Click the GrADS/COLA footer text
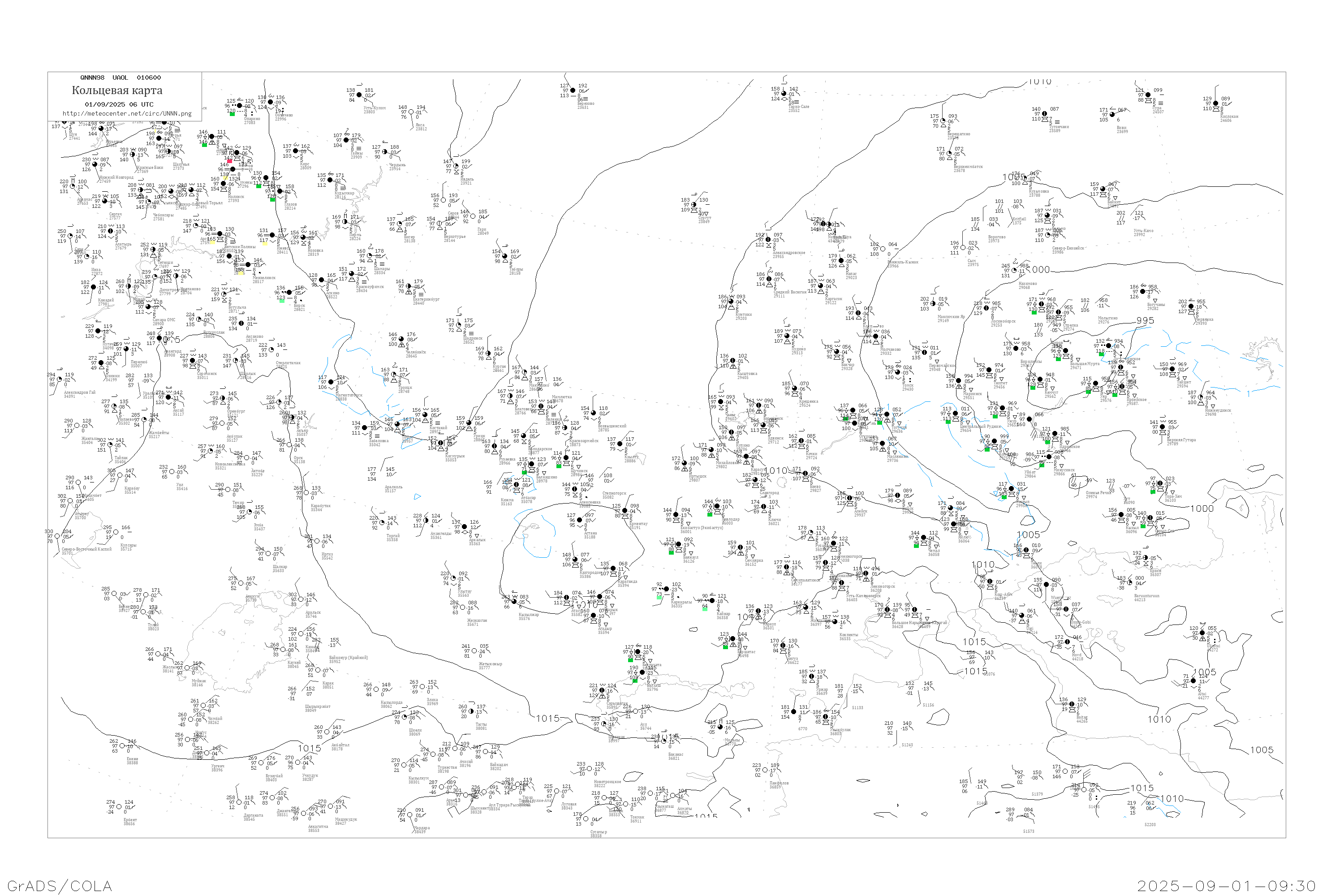The height and width of the screenshot is (896, 1344). point(60,885)
